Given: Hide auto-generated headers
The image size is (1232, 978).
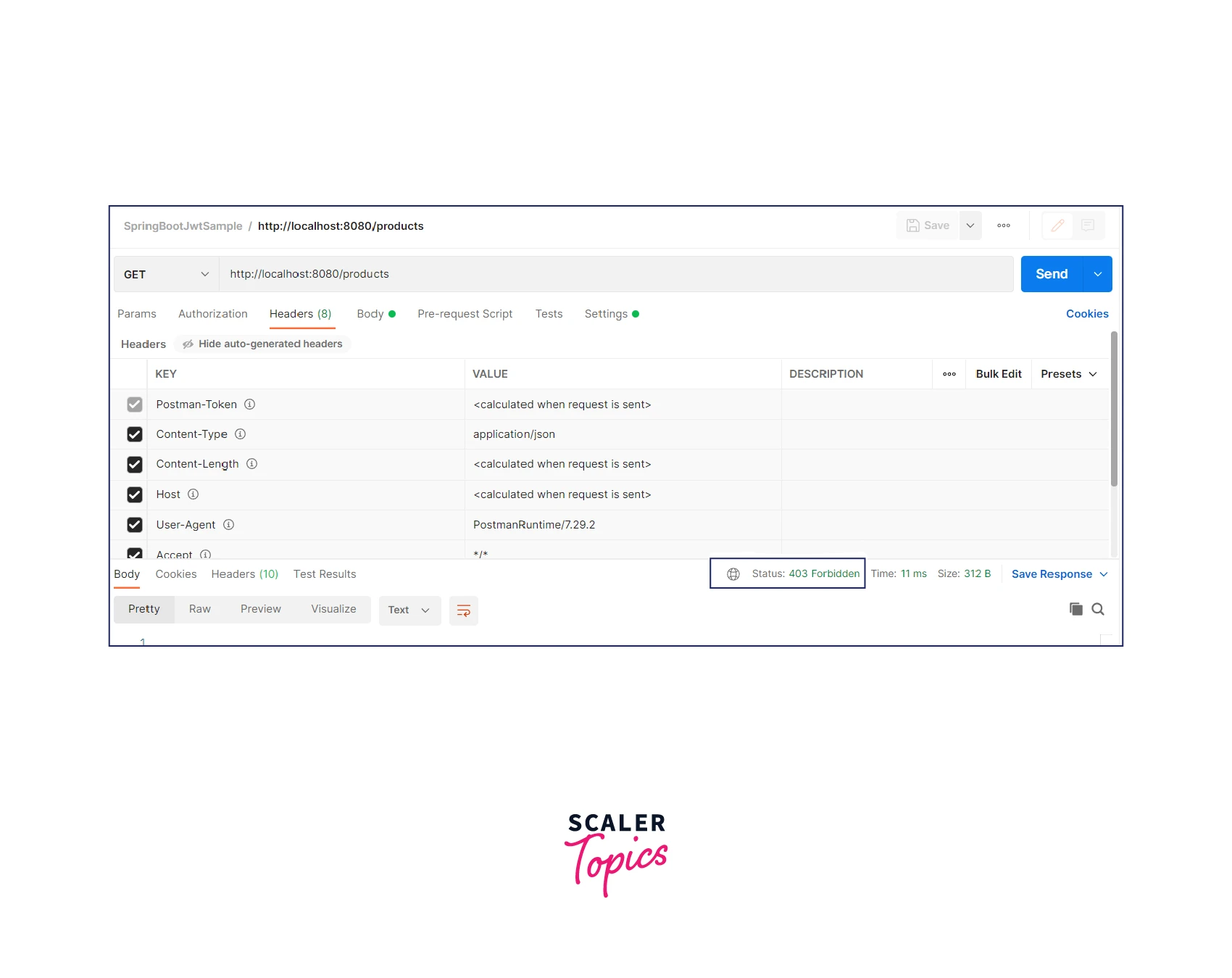Looking at the screenshot, I should coord(263,344).
